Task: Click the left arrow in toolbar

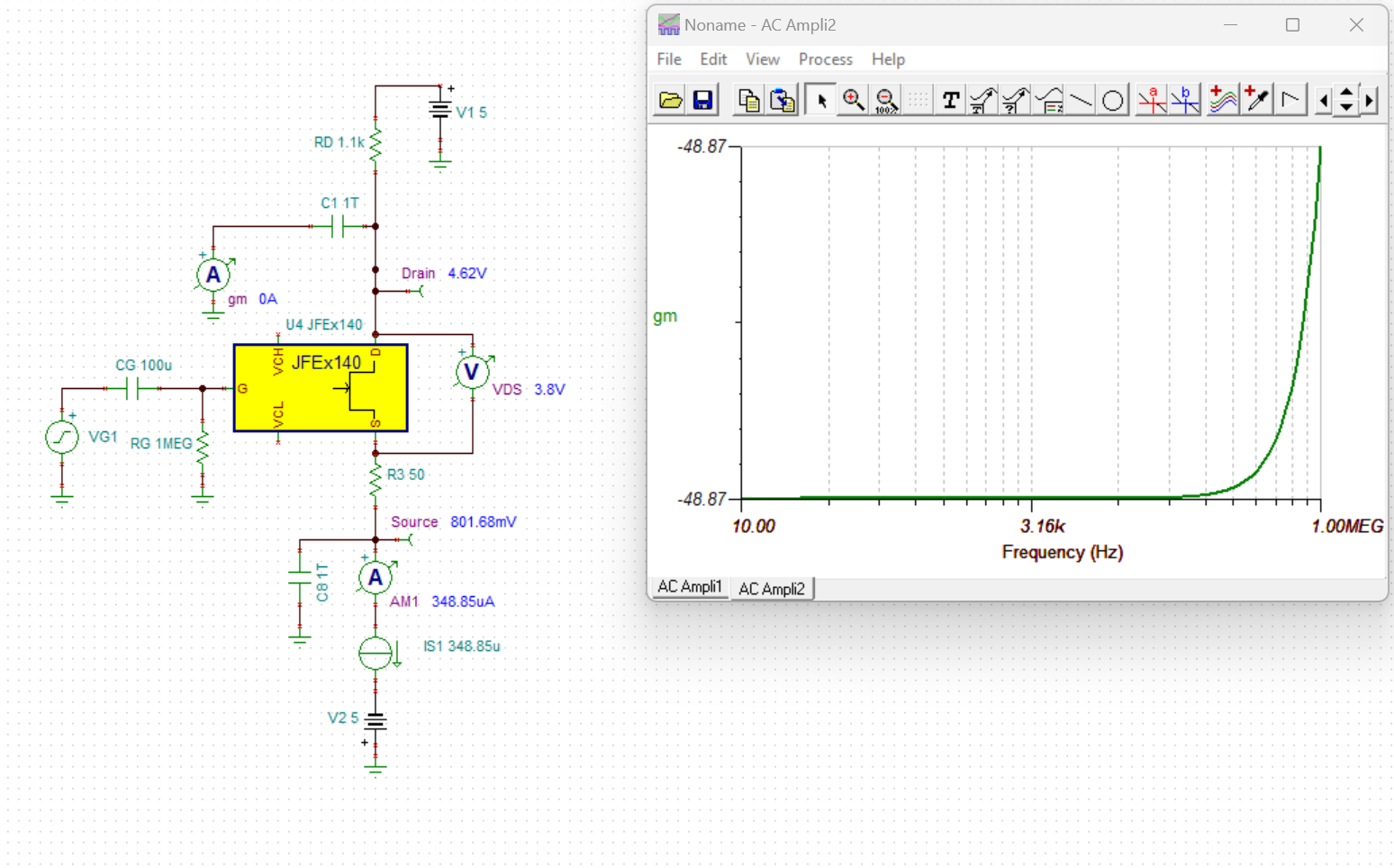Action: [x=1323, y=101]
